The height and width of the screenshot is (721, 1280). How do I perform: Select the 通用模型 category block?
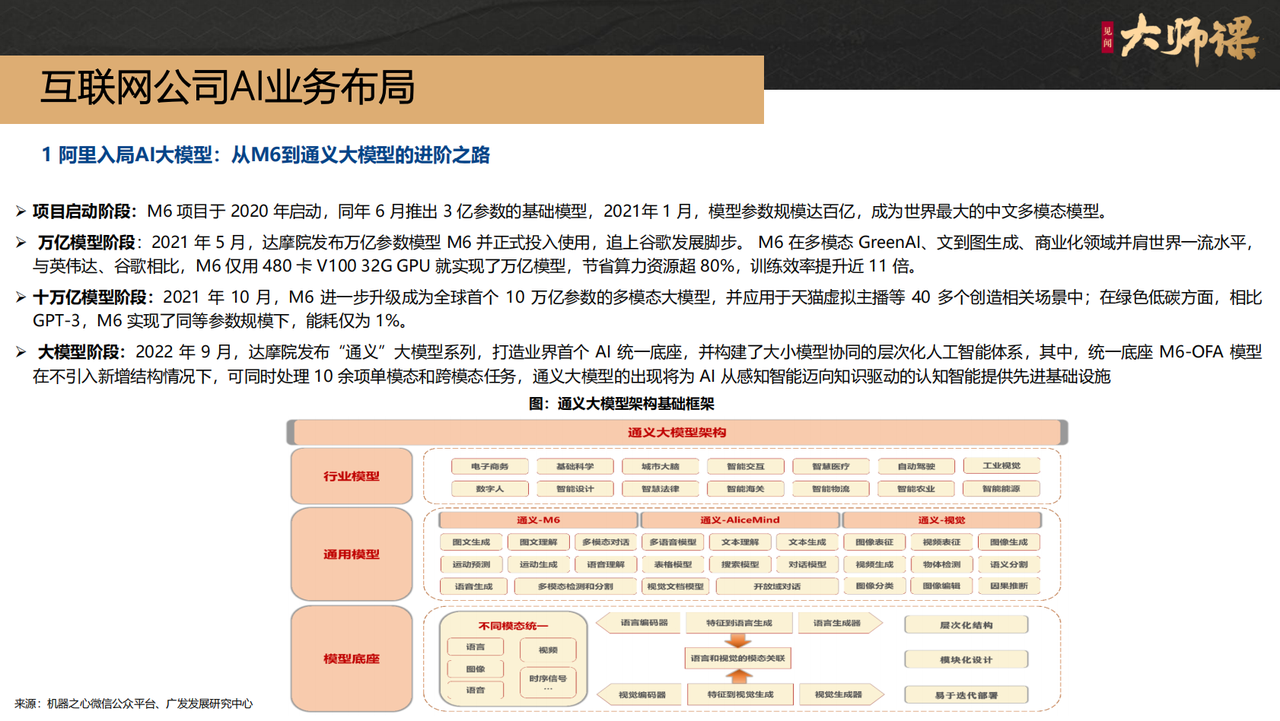[351, 554]
